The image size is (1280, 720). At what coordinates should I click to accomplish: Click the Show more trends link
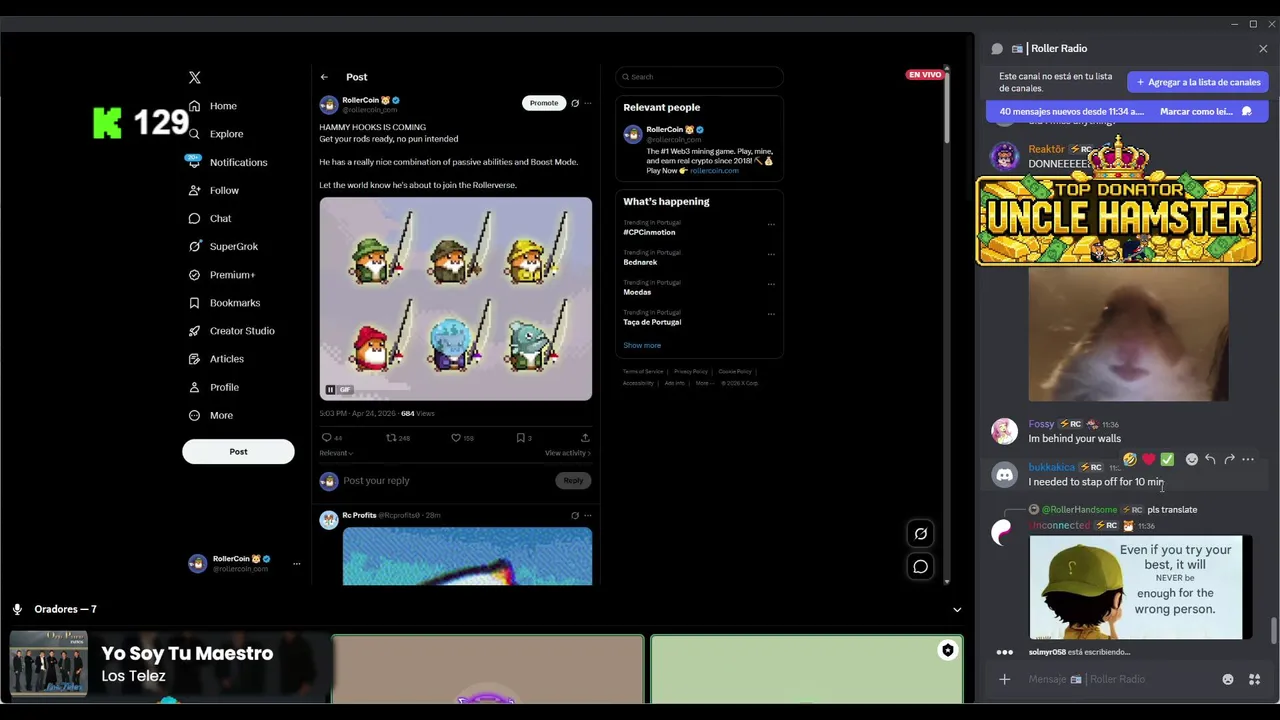coord(642,346)
